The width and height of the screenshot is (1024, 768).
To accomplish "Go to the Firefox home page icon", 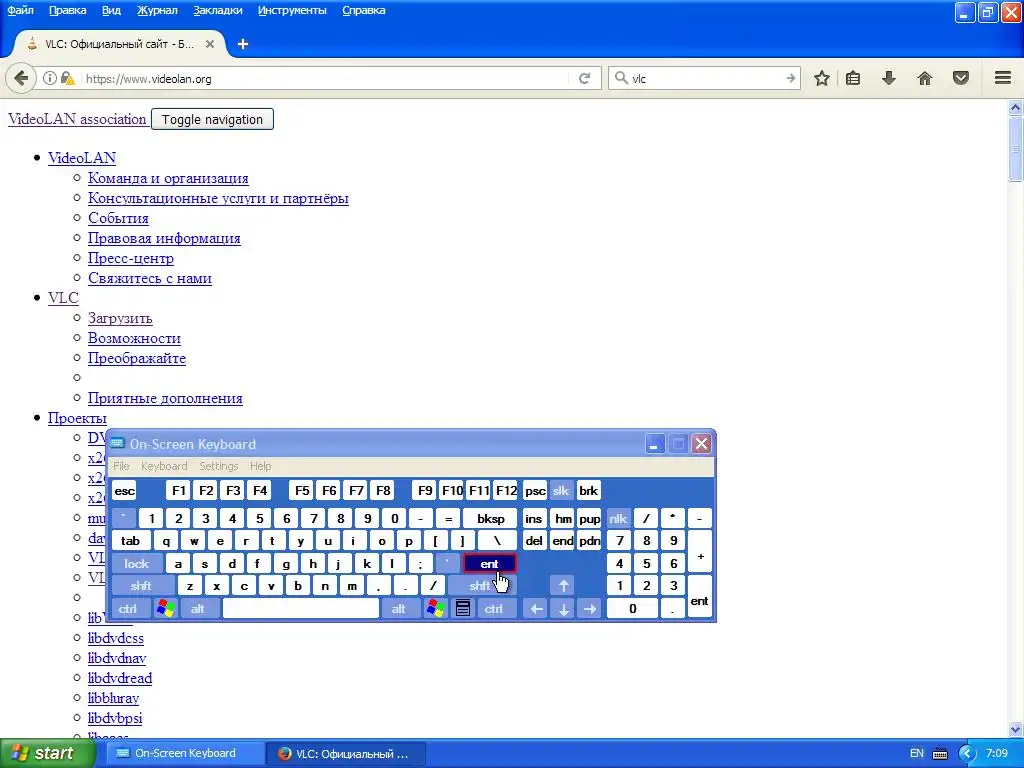I will point(925,78).
